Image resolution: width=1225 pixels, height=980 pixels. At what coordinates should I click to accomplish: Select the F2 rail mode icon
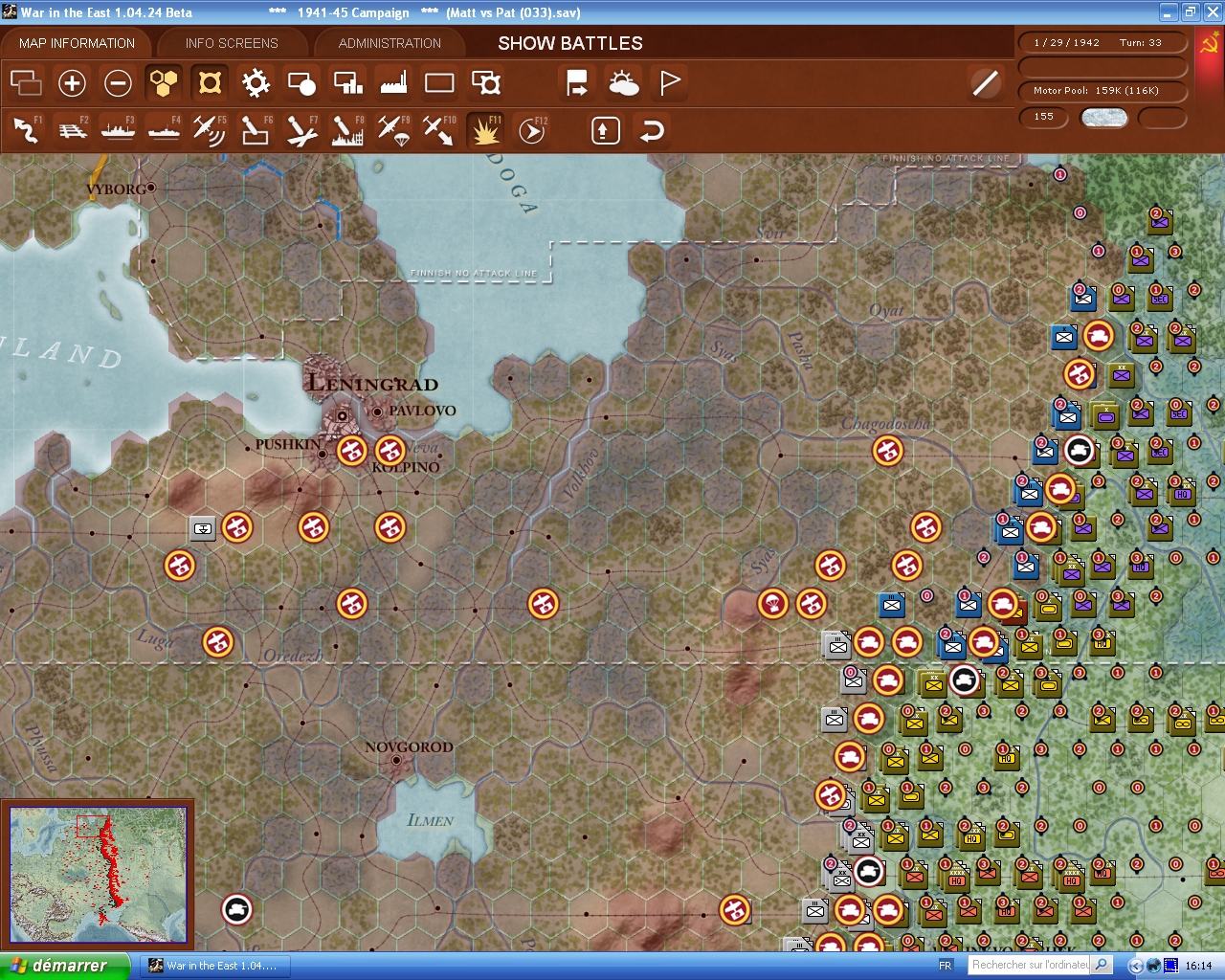click(72, 130)
